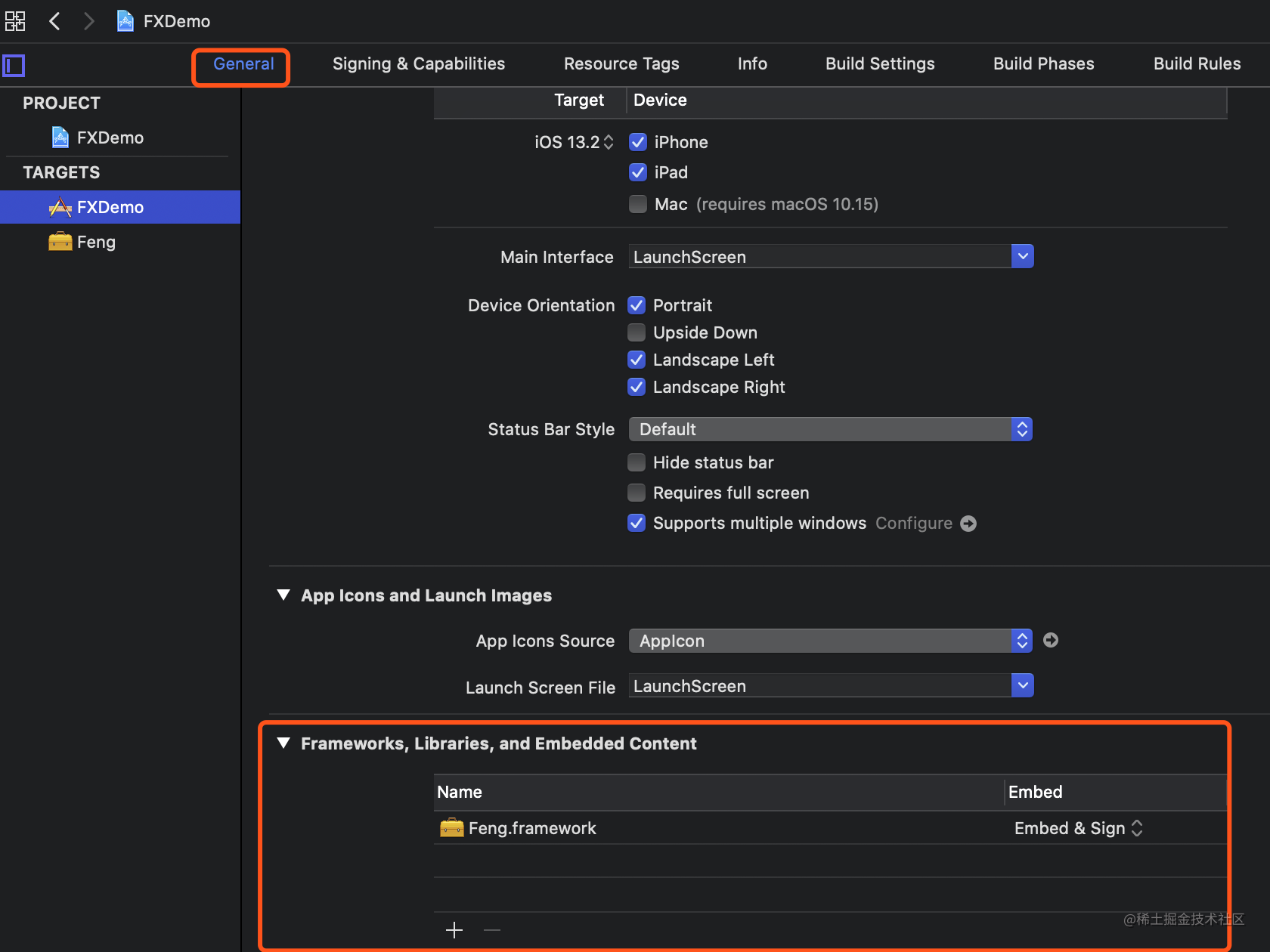Image resolution: width=1270 pixels, height=952 pixels.
Task: Change the Embed & Sign option
Action: (x=1079, y=828)
